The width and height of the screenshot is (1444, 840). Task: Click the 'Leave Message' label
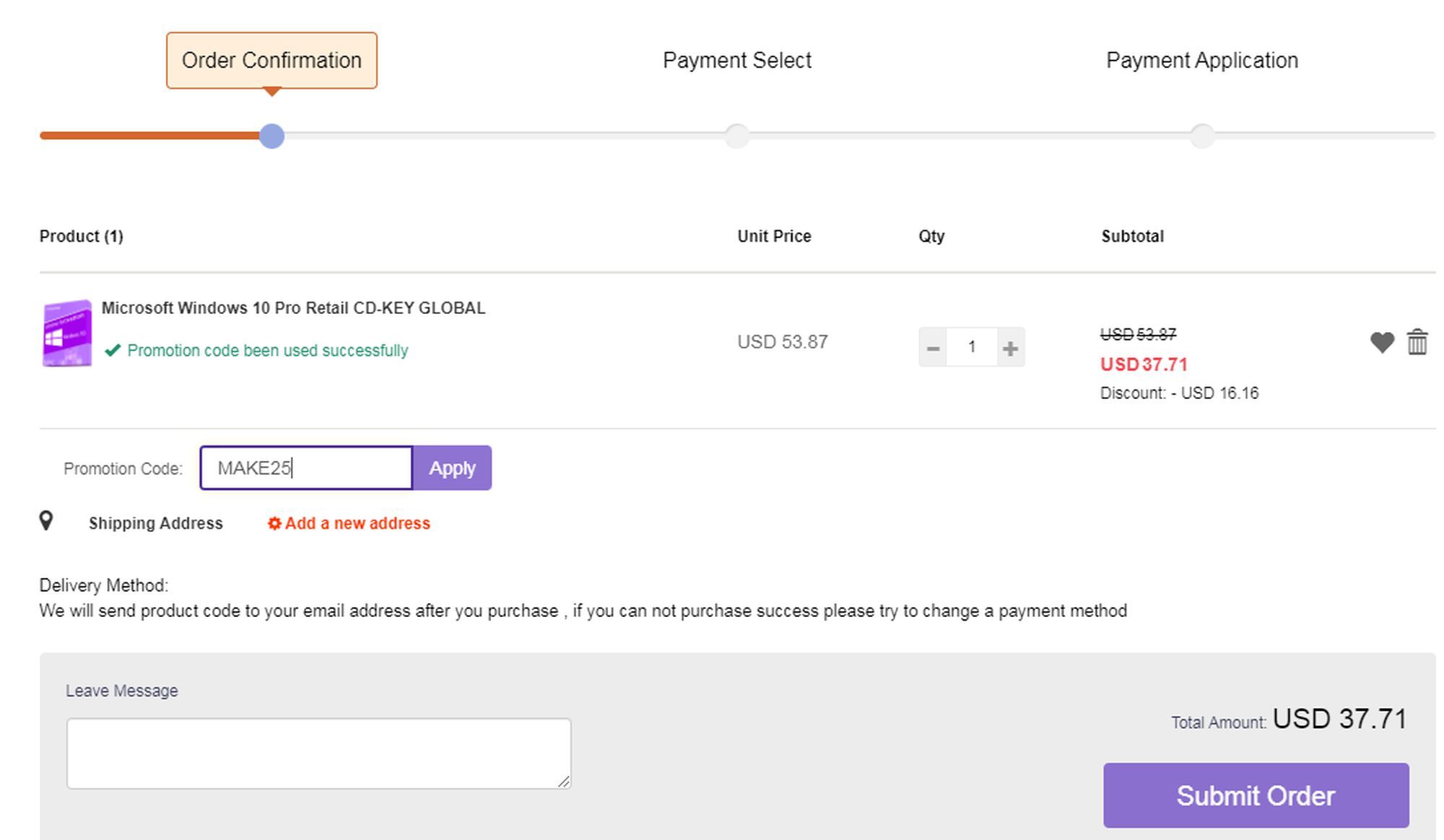[122, 691]
